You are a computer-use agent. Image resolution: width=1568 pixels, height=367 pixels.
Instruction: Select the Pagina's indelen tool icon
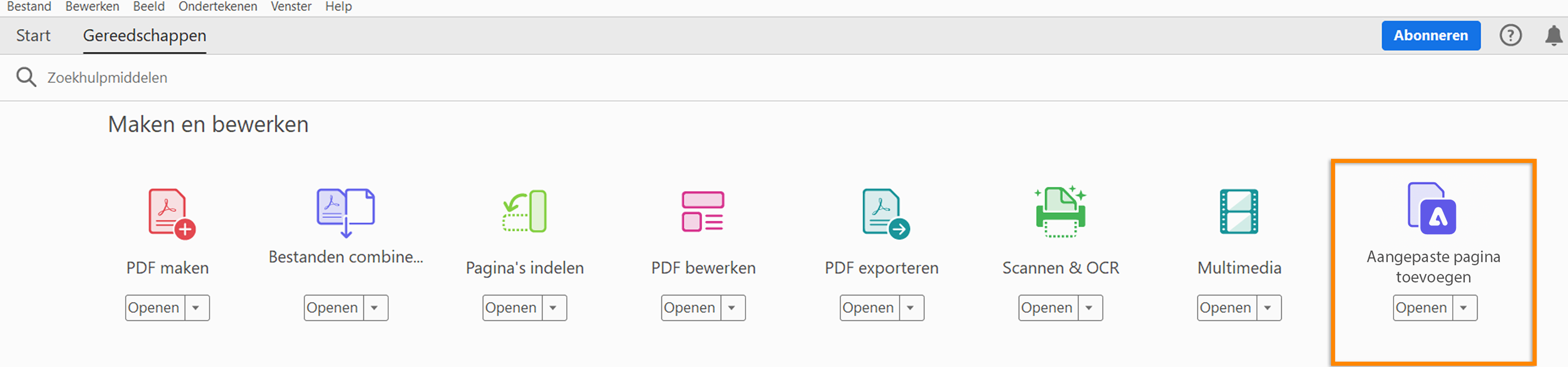tap(524, 212)
